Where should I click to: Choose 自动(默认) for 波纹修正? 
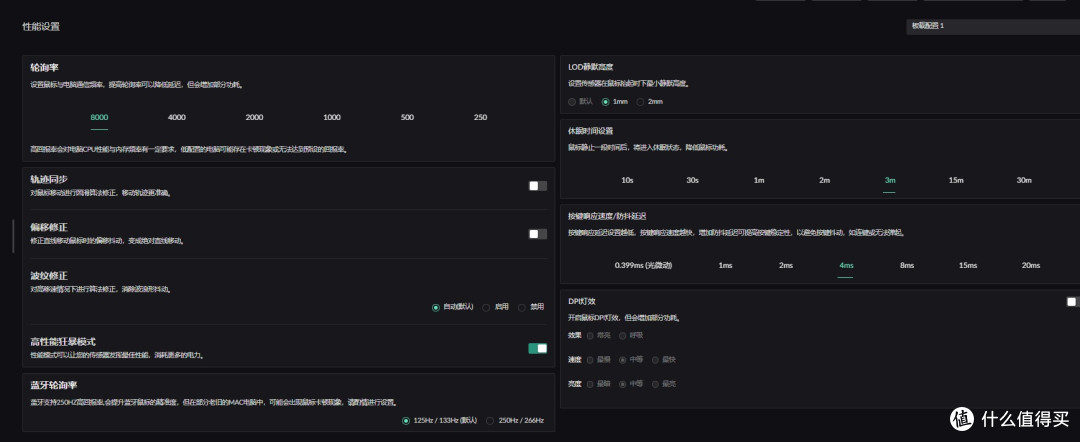[x=453, y=307]
